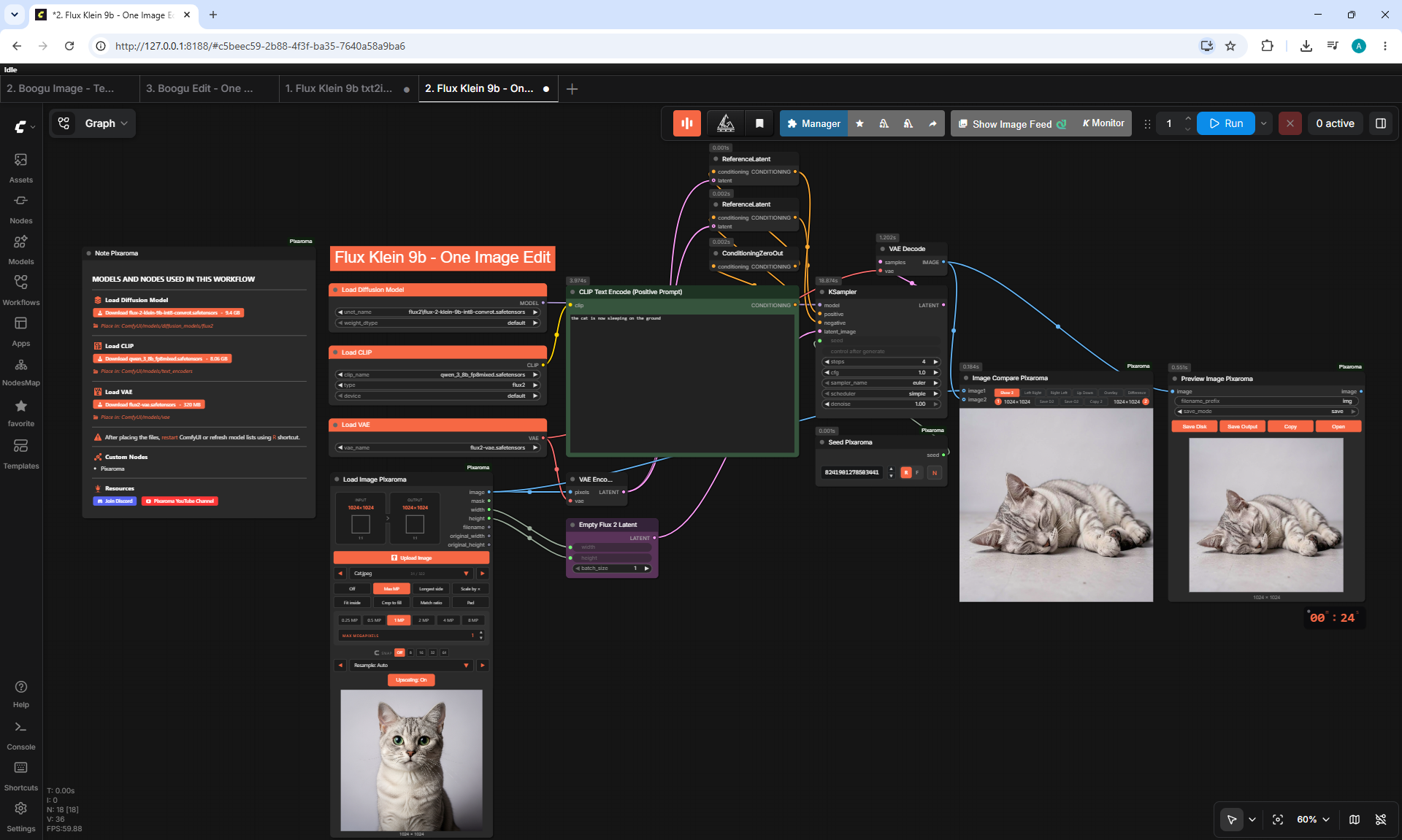The width and height of the screenshot is (1402, 840).
Task: Cancel current run with red X button
Action: (x=1290, y=123)
